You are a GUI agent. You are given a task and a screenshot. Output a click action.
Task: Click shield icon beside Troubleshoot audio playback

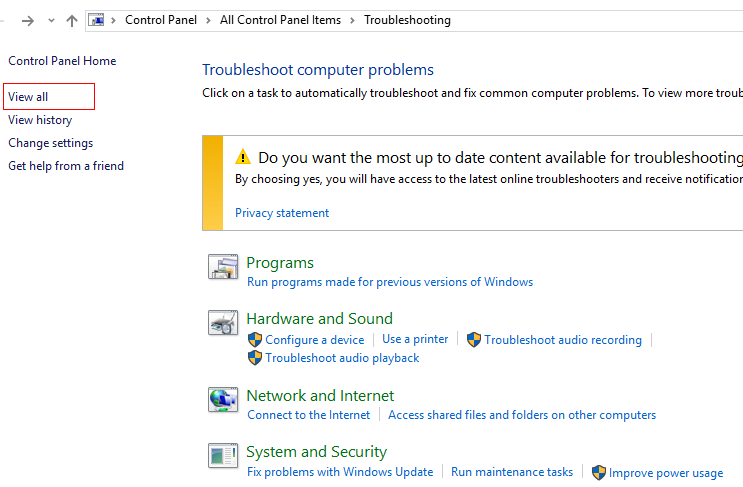click(x=255, y=358)
